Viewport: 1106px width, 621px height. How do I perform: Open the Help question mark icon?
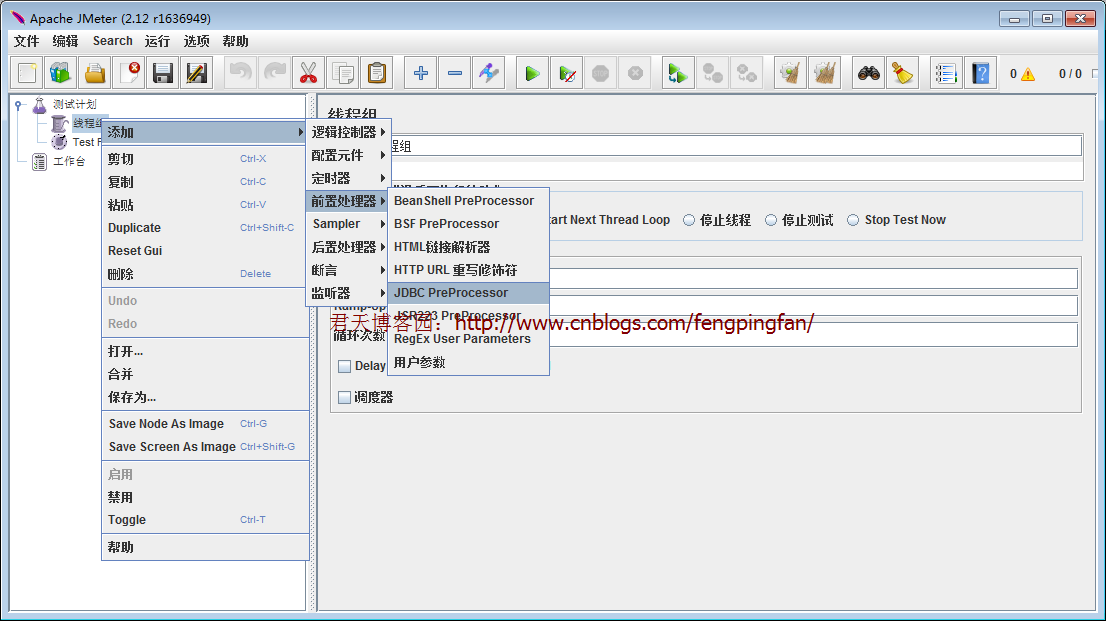(x=980, y=73)
